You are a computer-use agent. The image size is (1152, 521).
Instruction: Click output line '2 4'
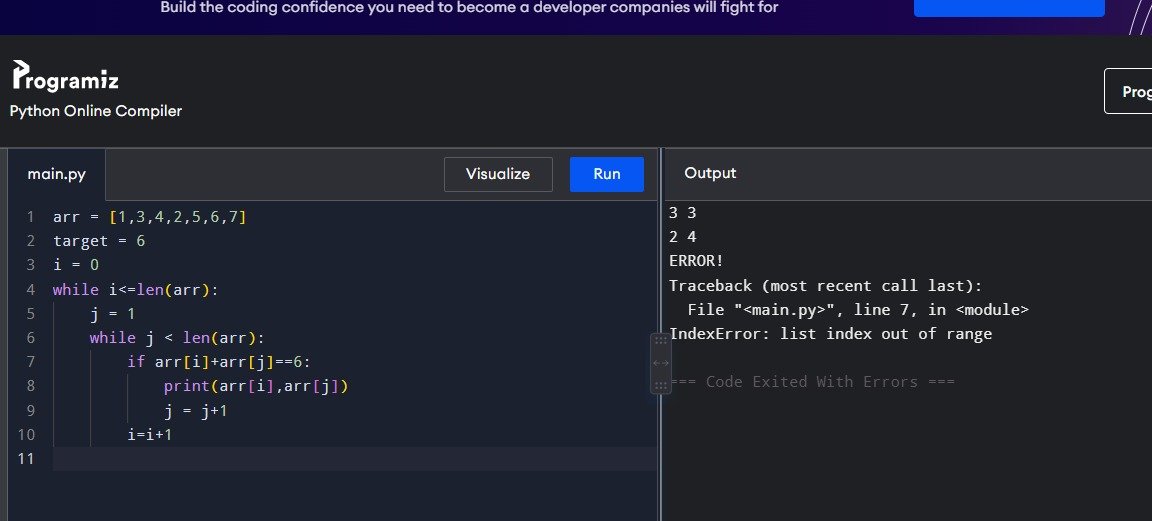[x=683, y=237]
